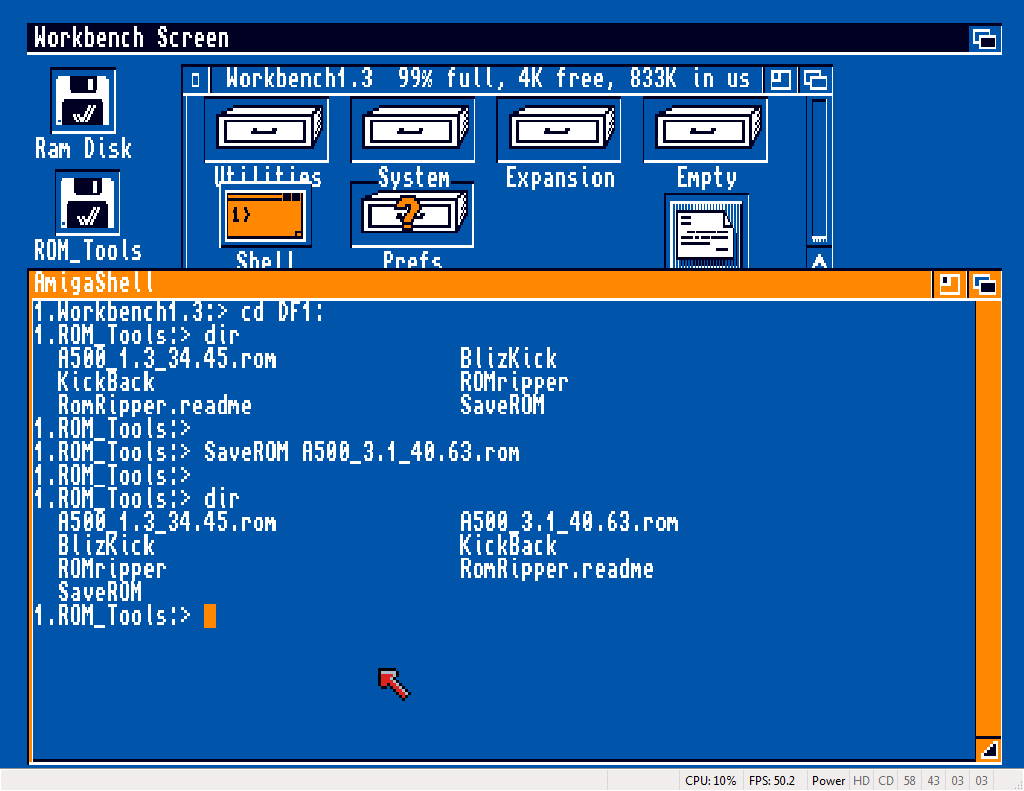
Task: Click the Workbench Screen depth gadget
Action: pos(984,39)
